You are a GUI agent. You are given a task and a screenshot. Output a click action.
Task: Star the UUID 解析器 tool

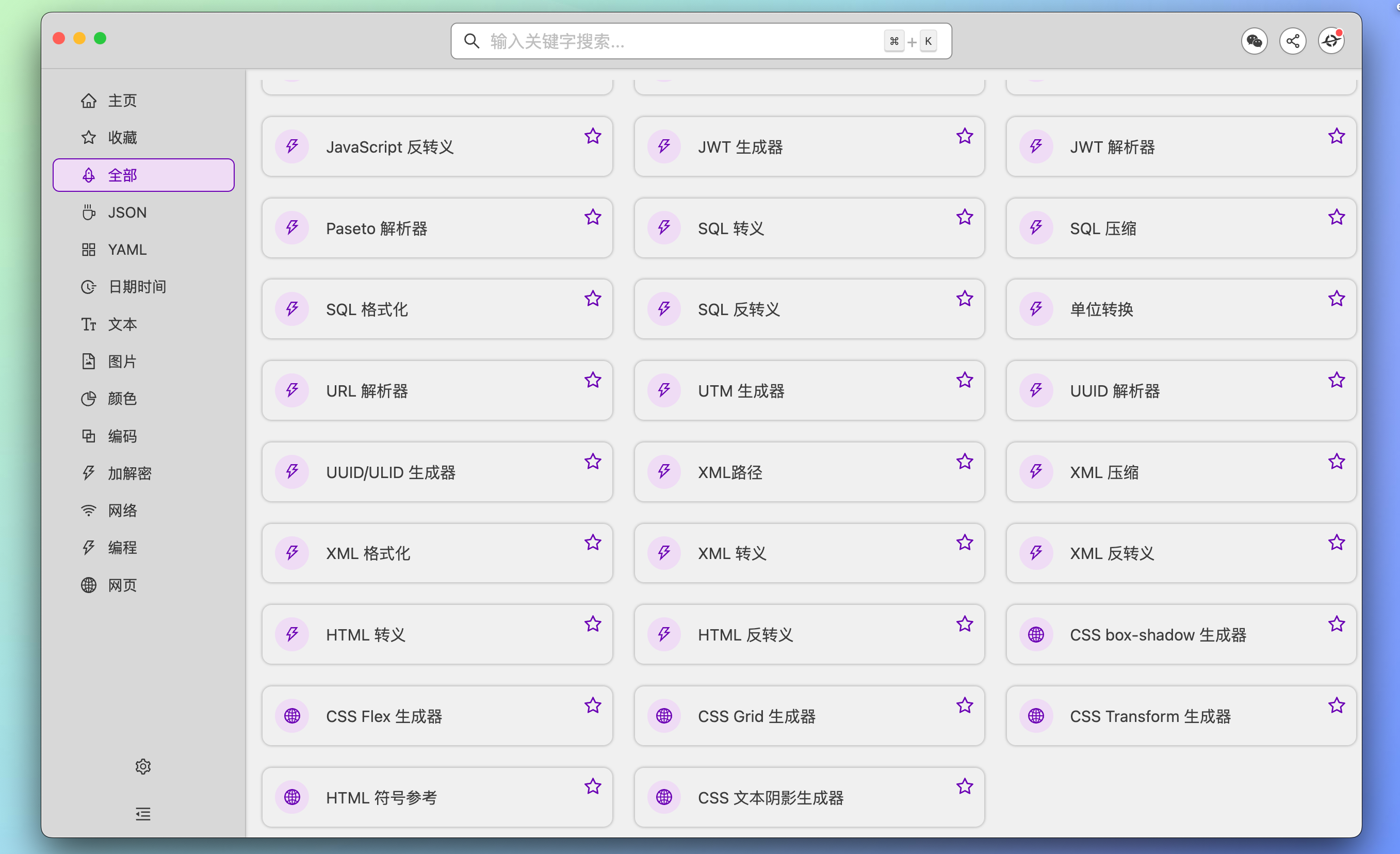(1337, 380)
